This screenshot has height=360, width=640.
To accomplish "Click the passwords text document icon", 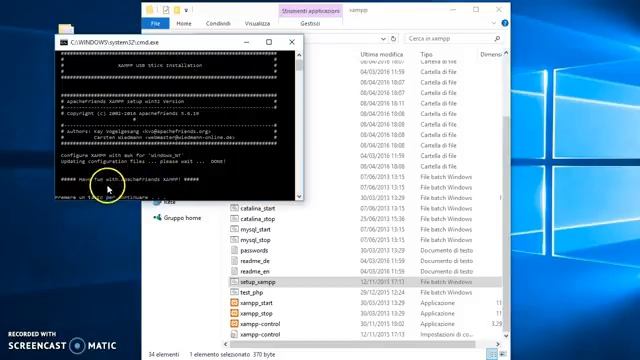I will click(234, 250).
